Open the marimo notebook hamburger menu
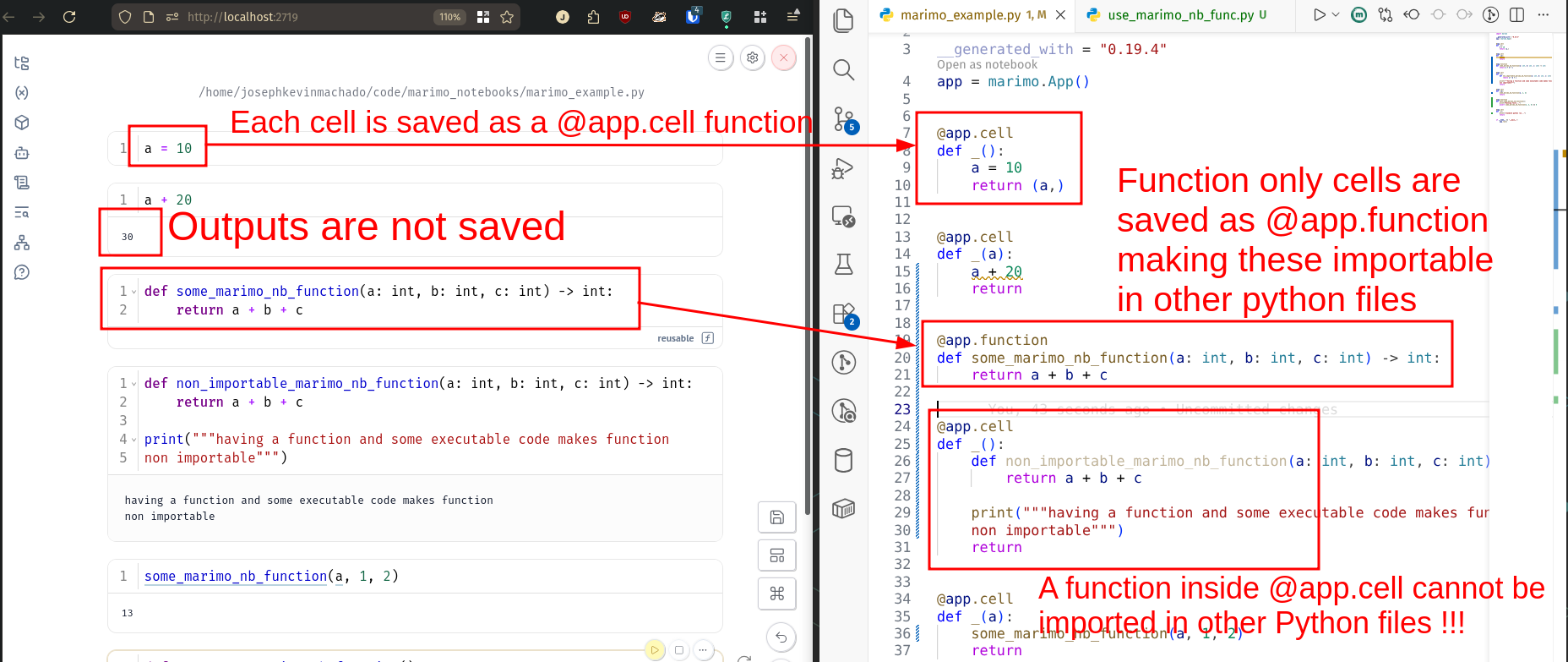Image resolution: width=1568 pixels, height=662 pixels. (x=720, y=57)
